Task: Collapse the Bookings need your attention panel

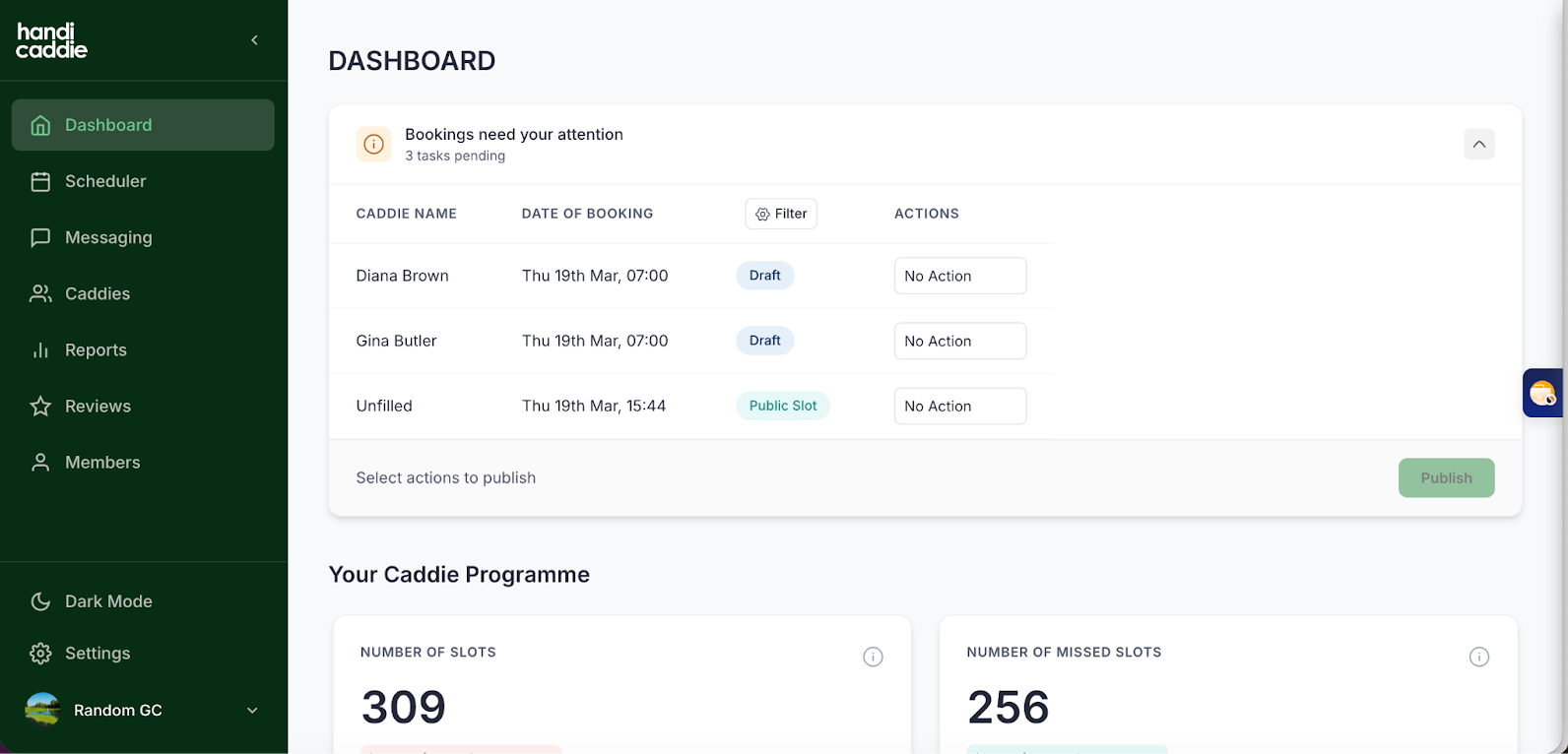Action: (1478, 144)
